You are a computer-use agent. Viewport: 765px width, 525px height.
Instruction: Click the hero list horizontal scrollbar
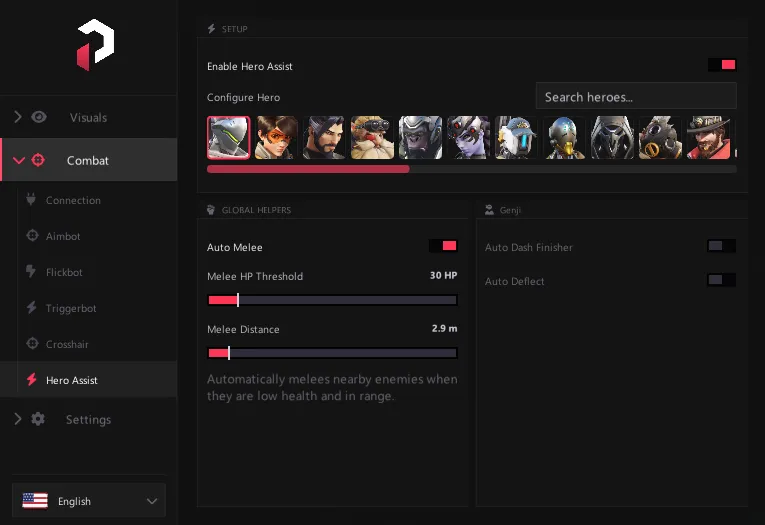tap(471, 169)
